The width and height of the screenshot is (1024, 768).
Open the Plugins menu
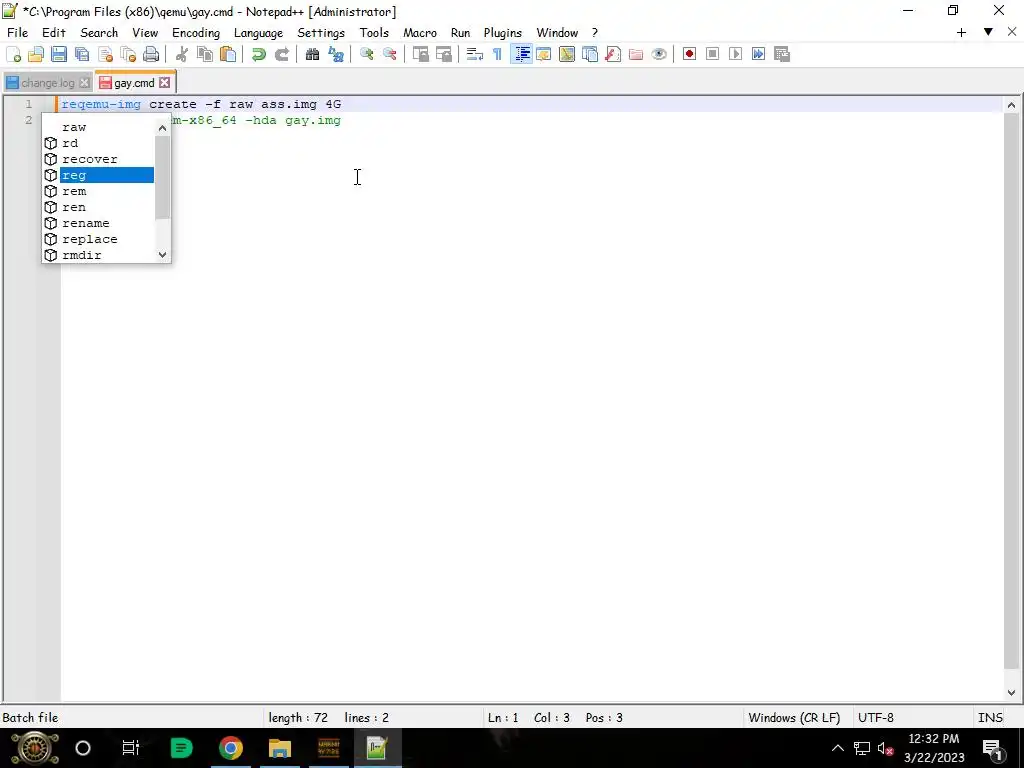coord(503,33)
